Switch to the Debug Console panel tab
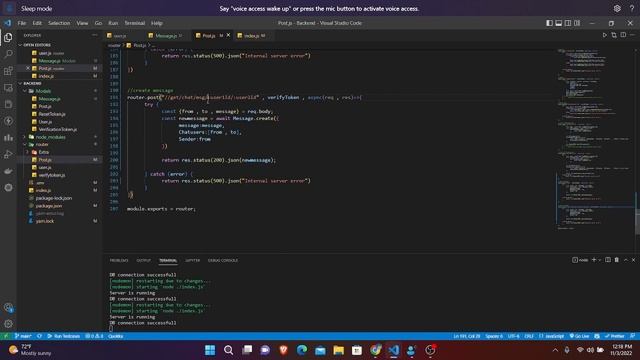This screenshot has width=640, height=360. (223, 260)
